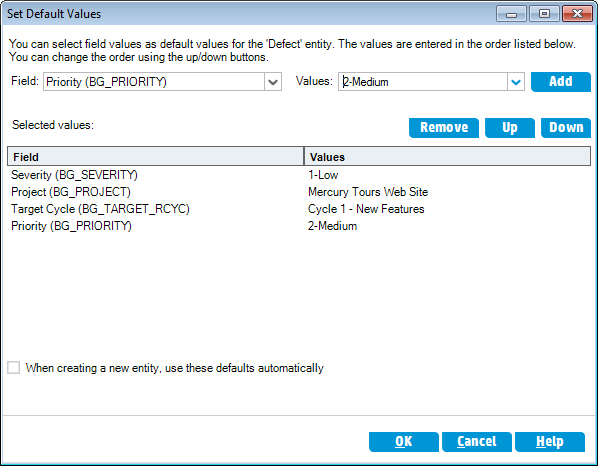The height and width of the screenshot is (466, 598).
Task: Select the Project (BG_PROJECT) row
Action: point(299,192)
